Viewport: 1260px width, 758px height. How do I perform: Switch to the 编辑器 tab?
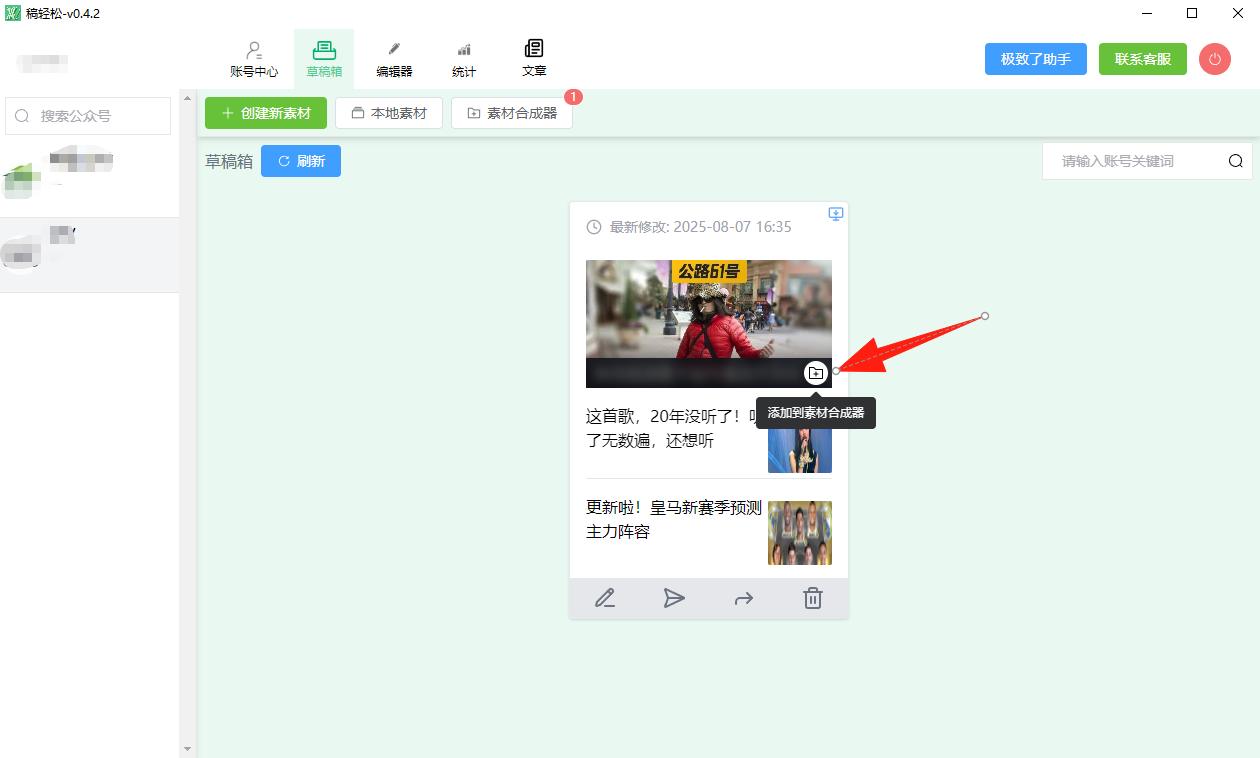pos(394,59)
